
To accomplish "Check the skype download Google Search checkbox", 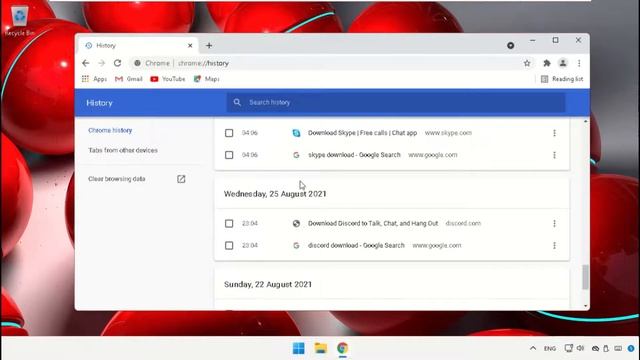I will pyautogui.click(x=229, y=155).
